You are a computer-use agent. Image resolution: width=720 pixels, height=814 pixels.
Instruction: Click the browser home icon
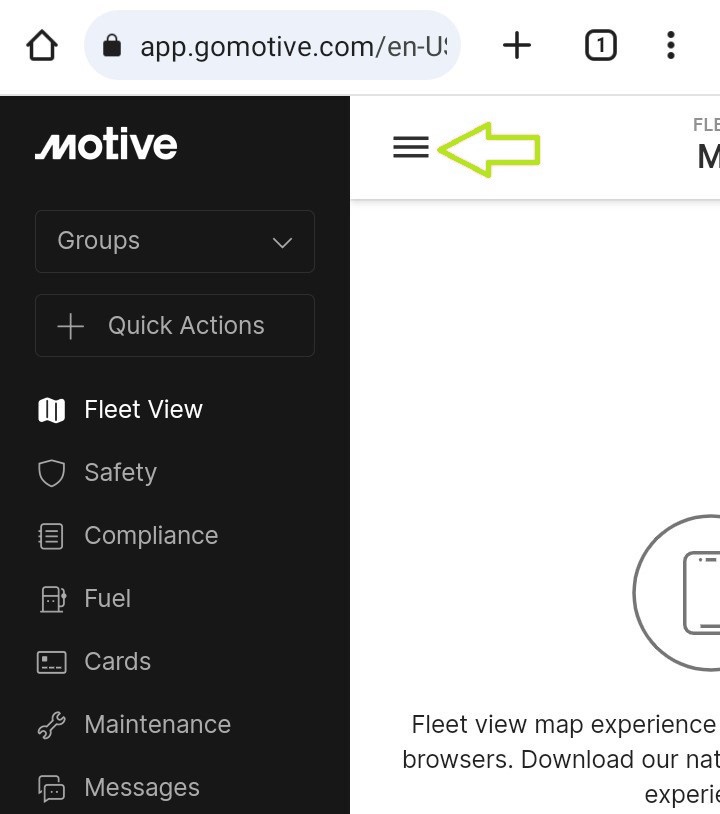point(42,46)
